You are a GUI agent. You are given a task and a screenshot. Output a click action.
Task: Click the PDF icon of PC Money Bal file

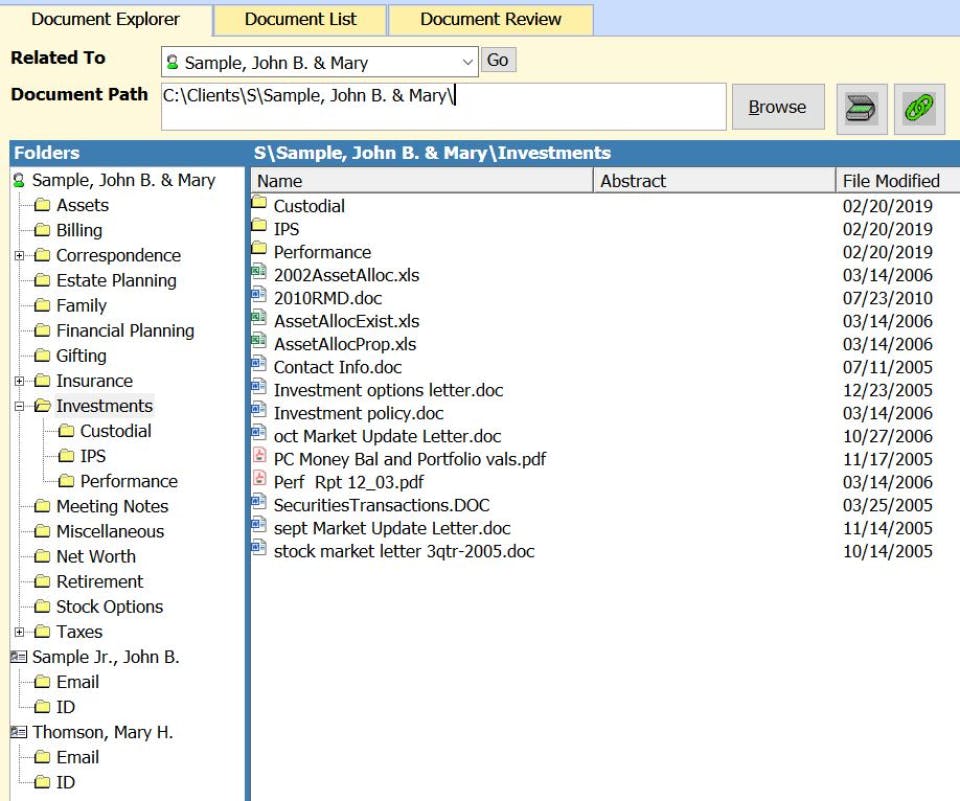(x=260, y=456)
